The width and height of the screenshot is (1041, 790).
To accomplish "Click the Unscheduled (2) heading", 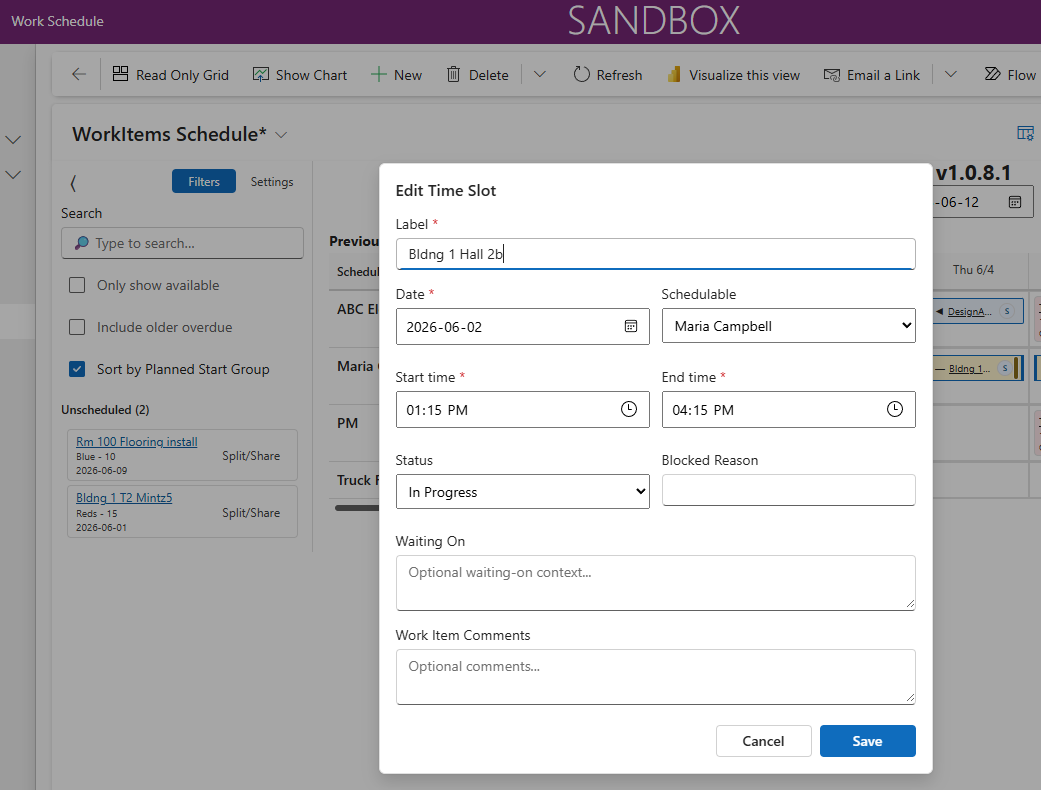I will pyautogui.click(x=105, y=410).
